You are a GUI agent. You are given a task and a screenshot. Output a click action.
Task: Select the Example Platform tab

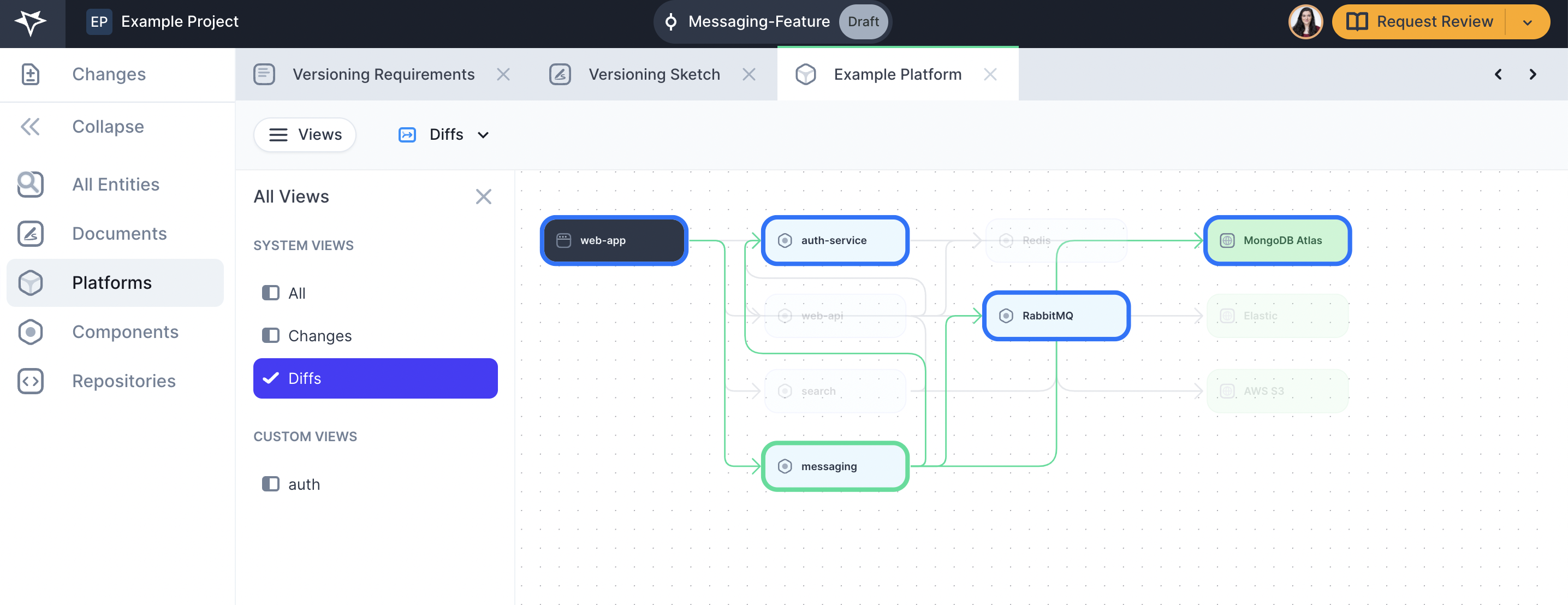click(897, 74)
